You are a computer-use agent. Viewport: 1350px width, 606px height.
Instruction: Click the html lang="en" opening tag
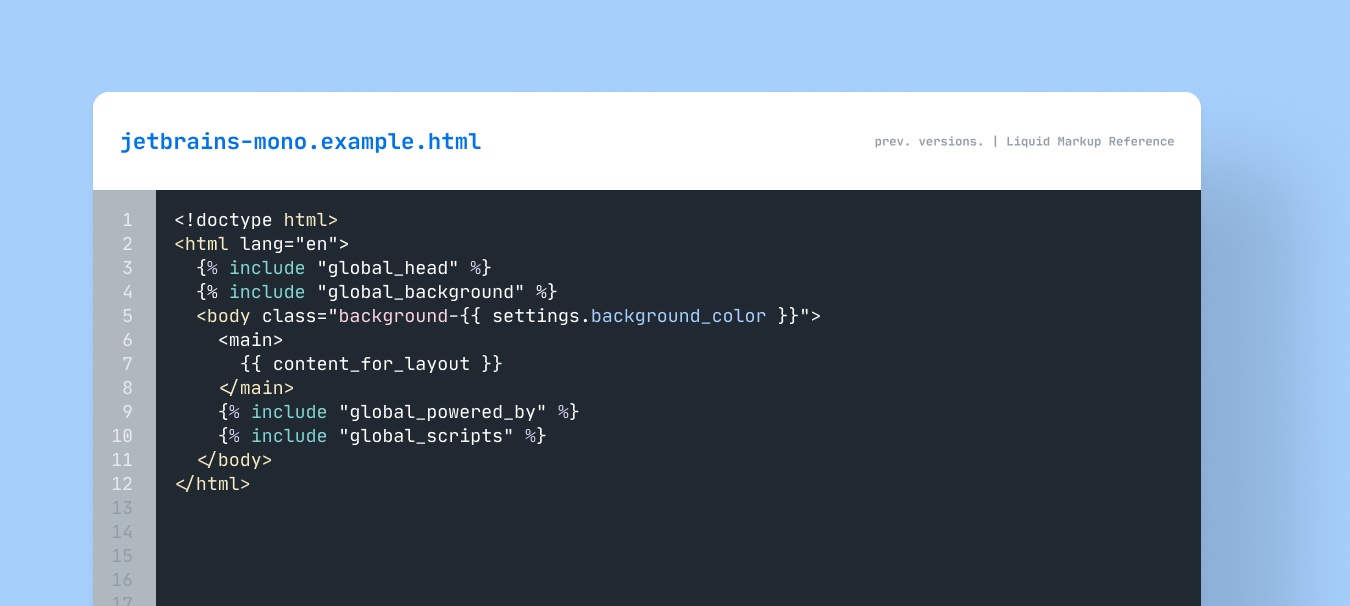[x=261, y=244]
